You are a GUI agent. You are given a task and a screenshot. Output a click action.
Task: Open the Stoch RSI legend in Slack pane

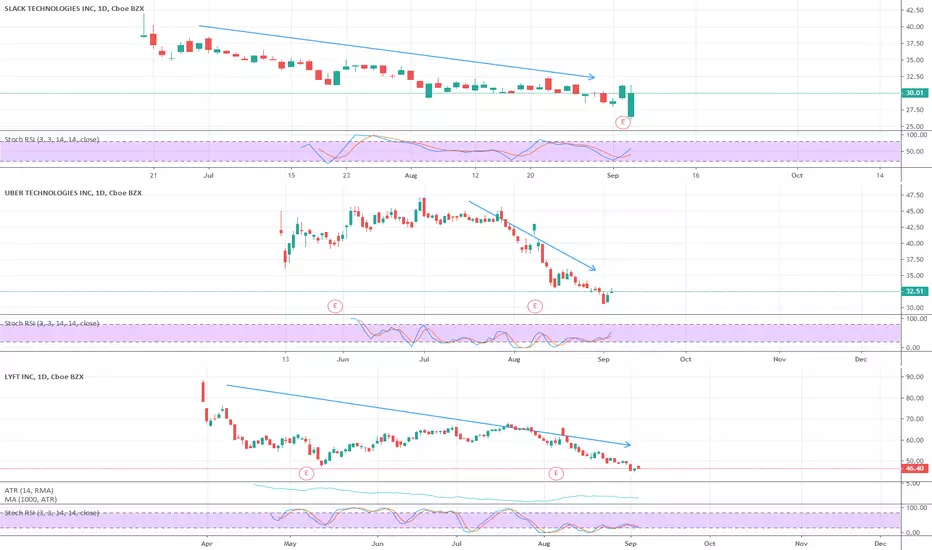pyautogui.click(x=52, y=139)
